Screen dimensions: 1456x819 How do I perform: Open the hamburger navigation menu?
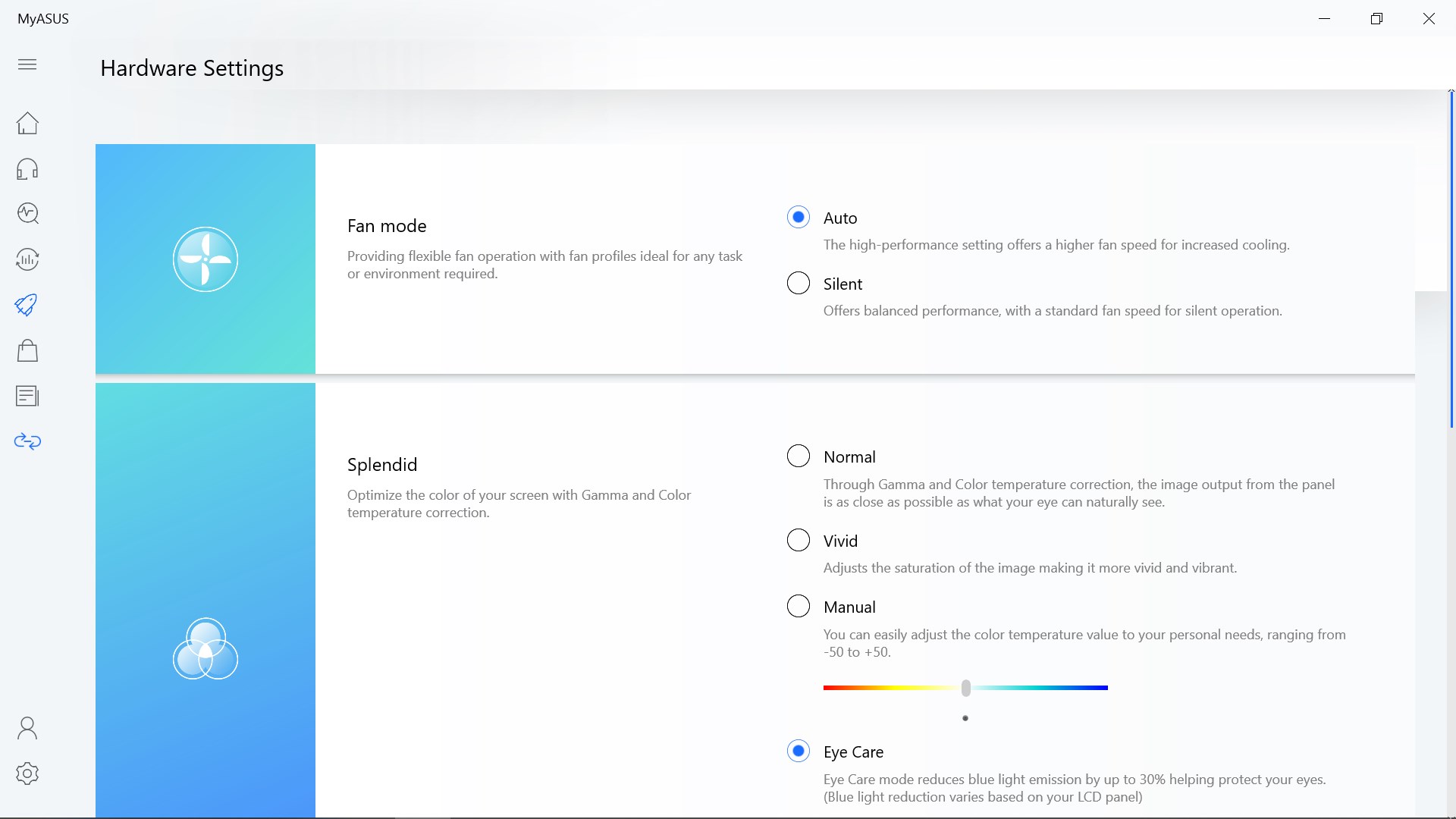[x=27, y=64]
